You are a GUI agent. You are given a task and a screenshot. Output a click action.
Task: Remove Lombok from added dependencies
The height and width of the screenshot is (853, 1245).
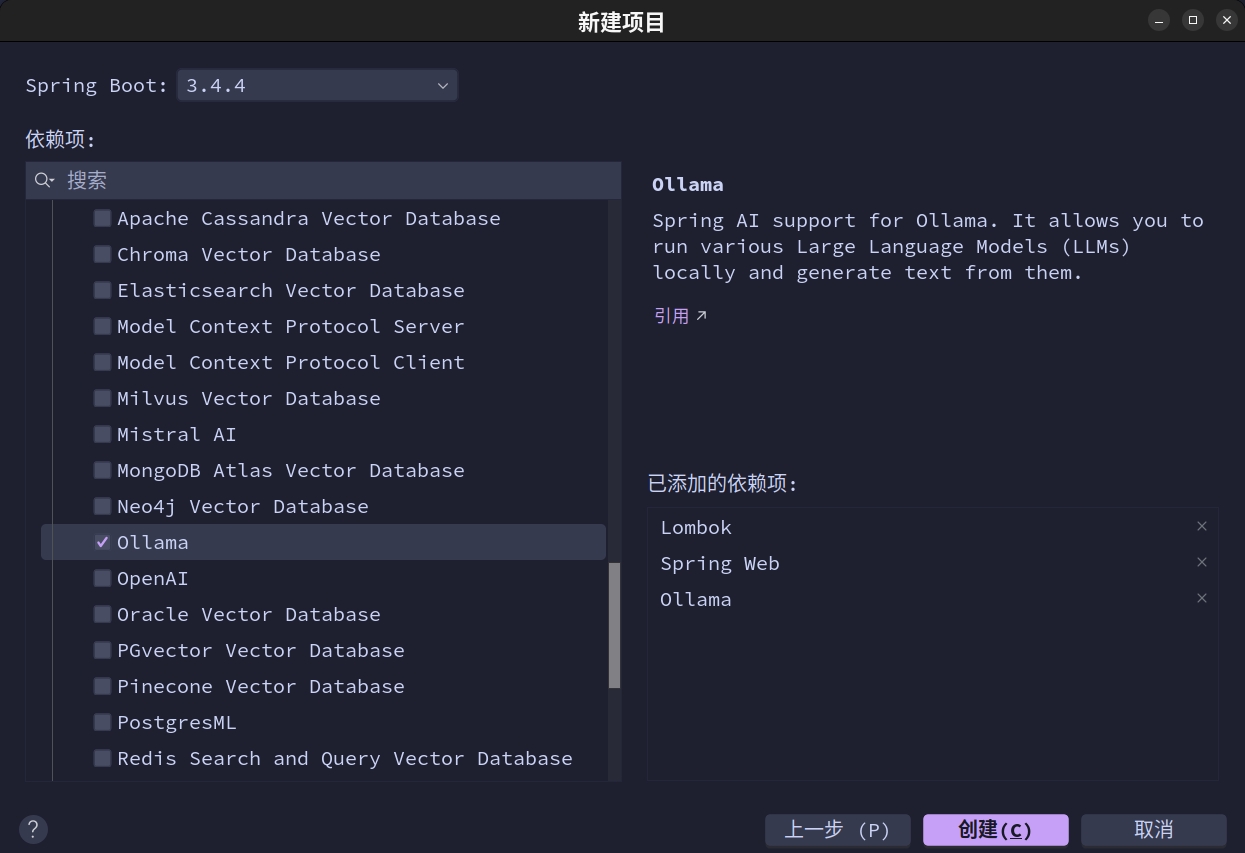click(x=1201, y=527)
